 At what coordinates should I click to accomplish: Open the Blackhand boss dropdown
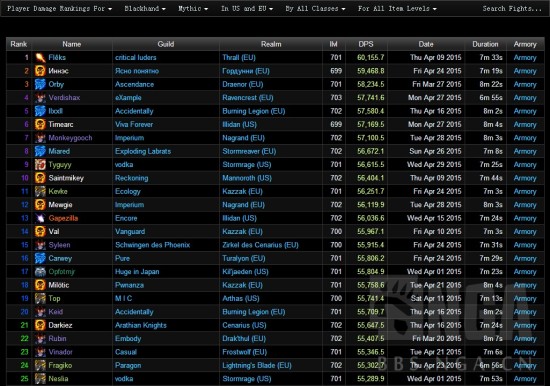click(x=145, y=8)
